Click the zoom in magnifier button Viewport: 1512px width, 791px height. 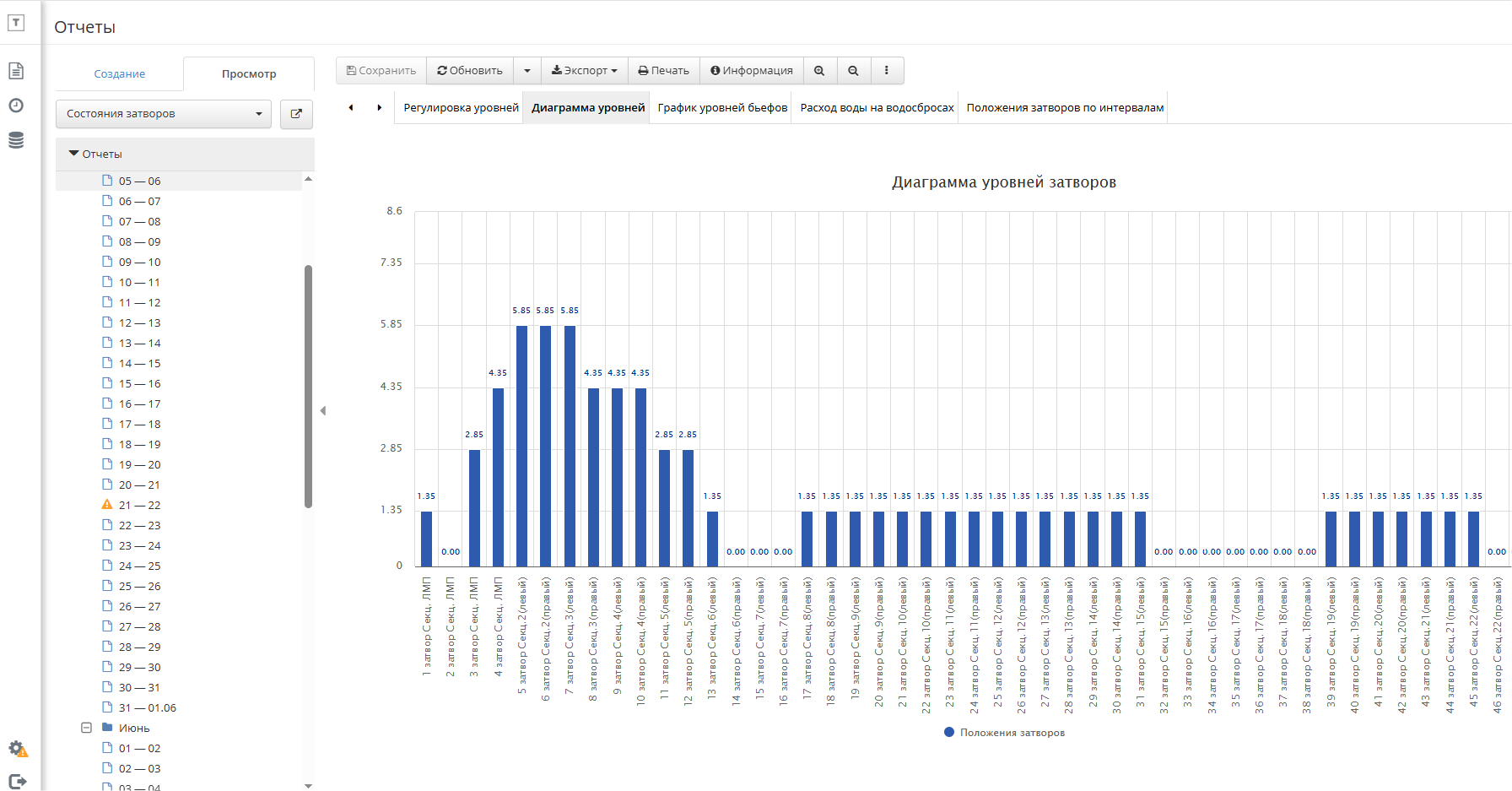(x=819, y=71)
